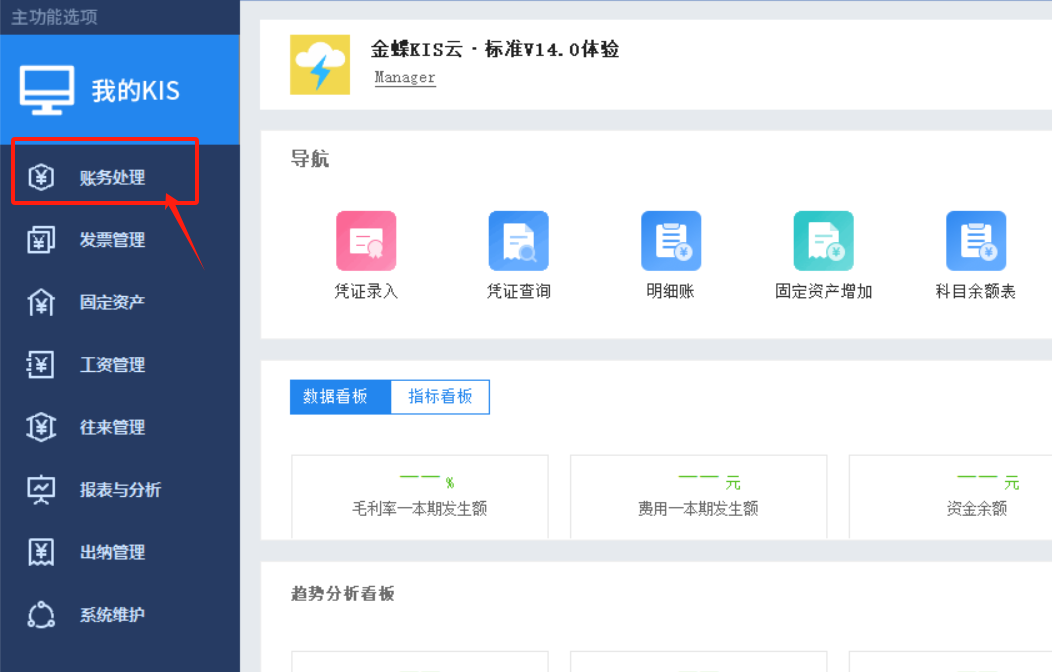Open the 账务处理 accounting icon in sidebar
Image resolution: width=1052 pixels, height=672 pixels.
tap(41, 177)
